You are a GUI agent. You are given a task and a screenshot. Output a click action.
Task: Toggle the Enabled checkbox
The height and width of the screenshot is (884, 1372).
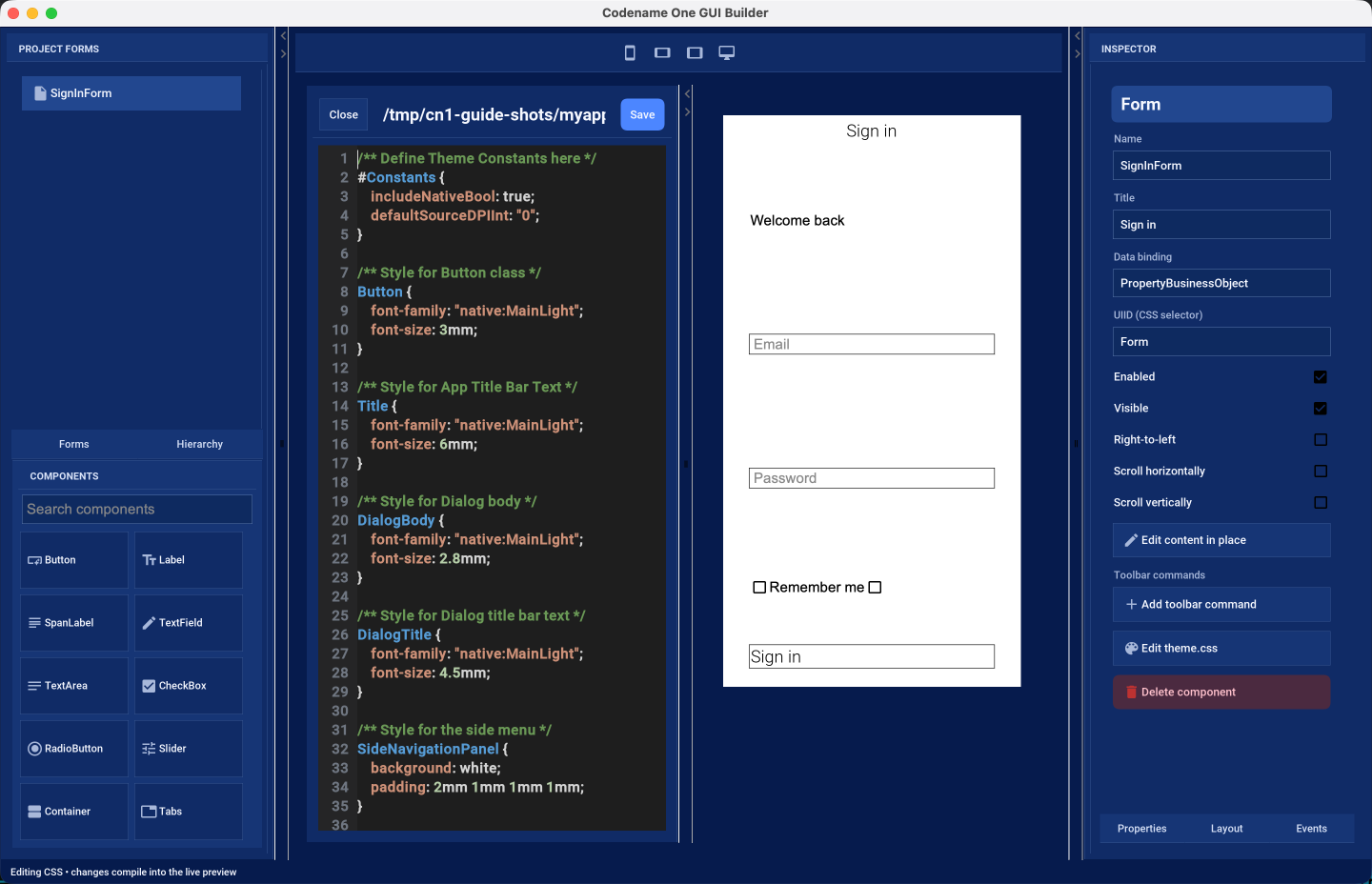(x=1320, y=377)
